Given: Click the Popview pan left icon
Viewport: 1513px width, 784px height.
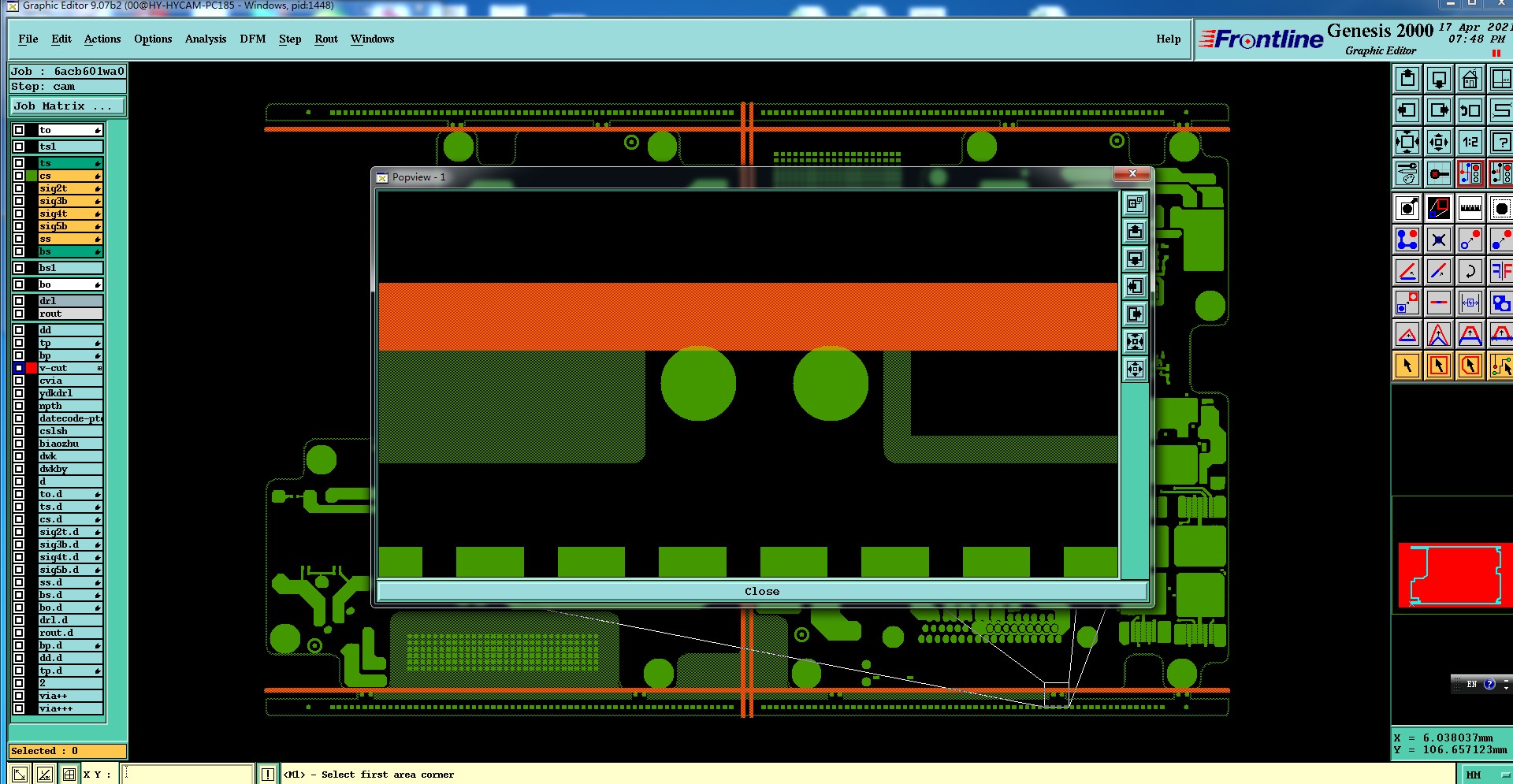Looking at the screenshot, I should tap(1135, 286).
